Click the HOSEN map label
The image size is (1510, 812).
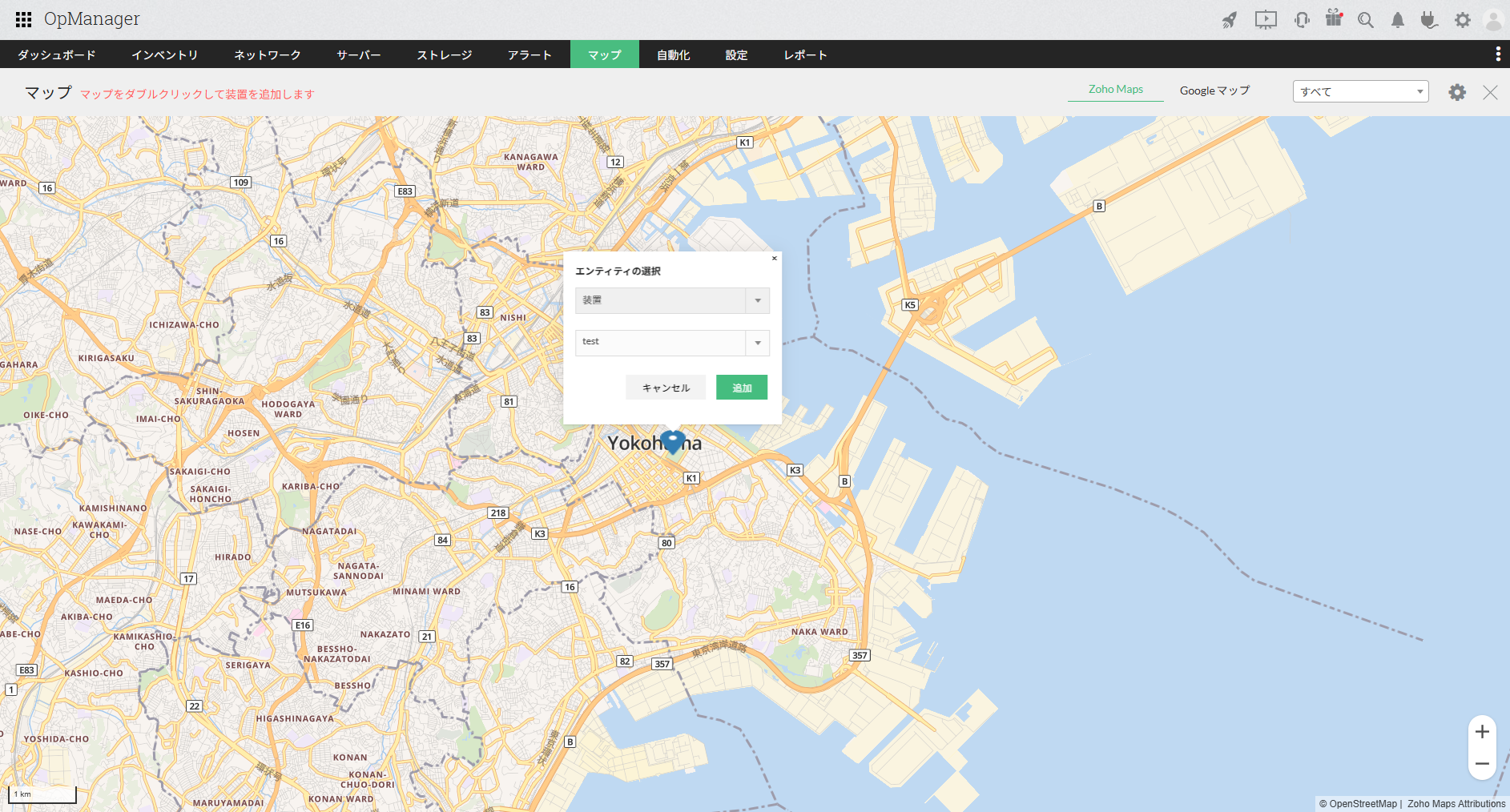tap(244, 433)
